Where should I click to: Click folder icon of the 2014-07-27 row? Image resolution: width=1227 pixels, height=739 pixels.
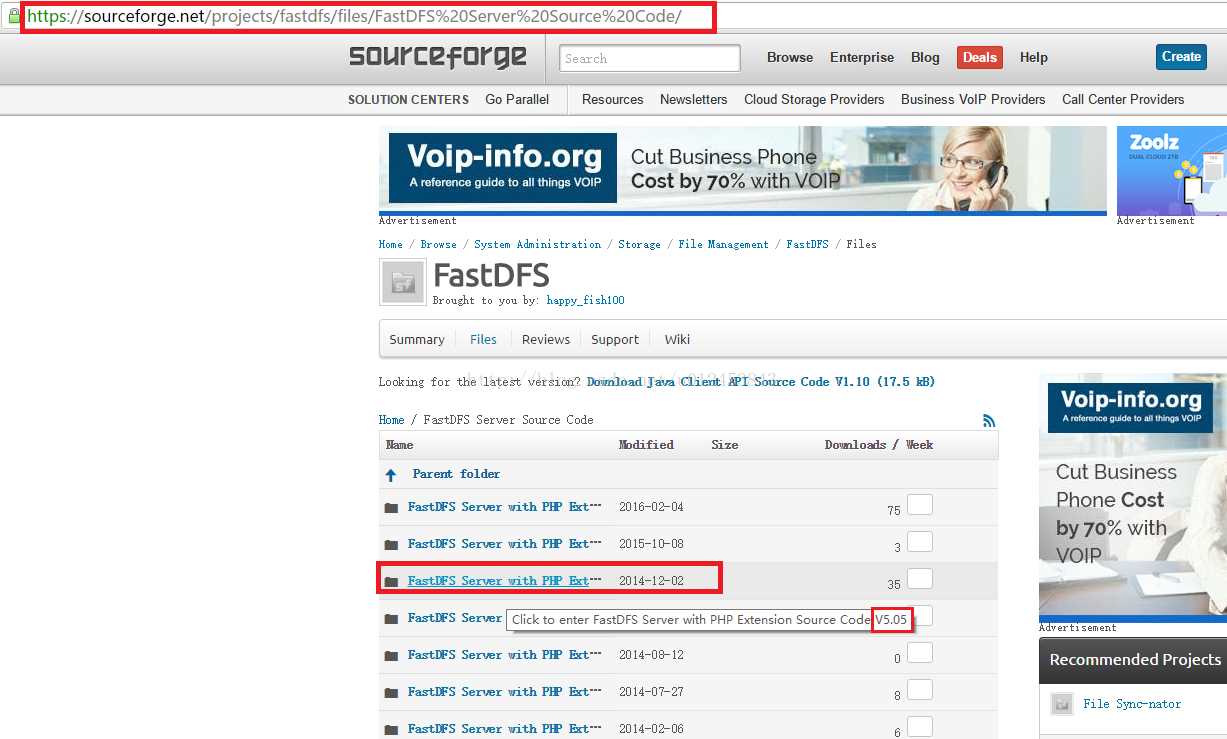tap(391, 693)
